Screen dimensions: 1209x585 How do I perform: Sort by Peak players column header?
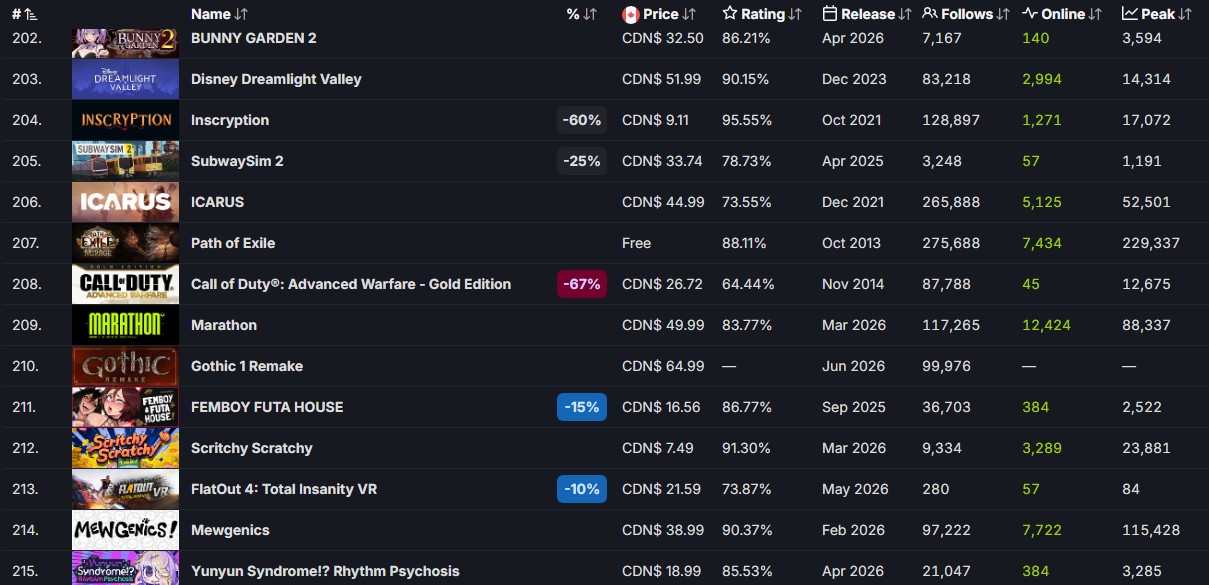(1157, 14)
